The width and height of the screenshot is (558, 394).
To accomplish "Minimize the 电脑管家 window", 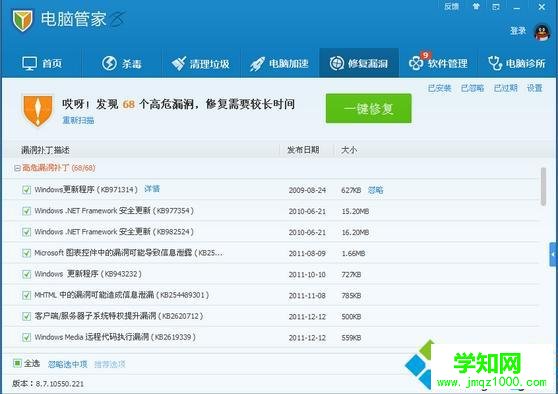I will [x=517, y=7].
